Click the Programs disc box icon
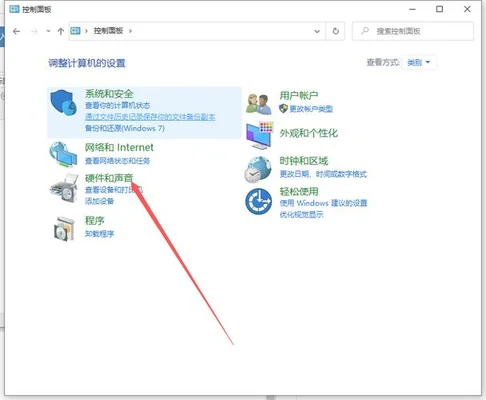This screenshot has height=400, width=486. [64, 229]
